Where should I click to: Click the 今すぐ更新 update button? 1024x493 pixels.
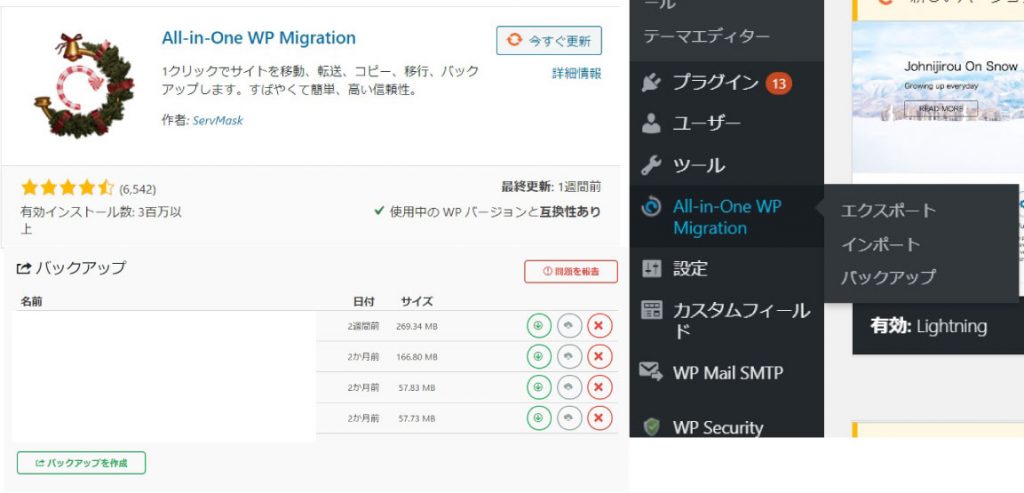coord(549,40)
